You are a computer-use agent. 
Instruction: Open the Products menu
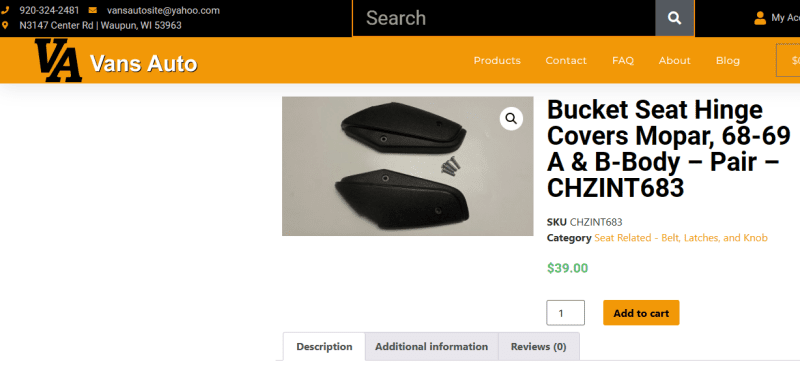pos(497,61)
